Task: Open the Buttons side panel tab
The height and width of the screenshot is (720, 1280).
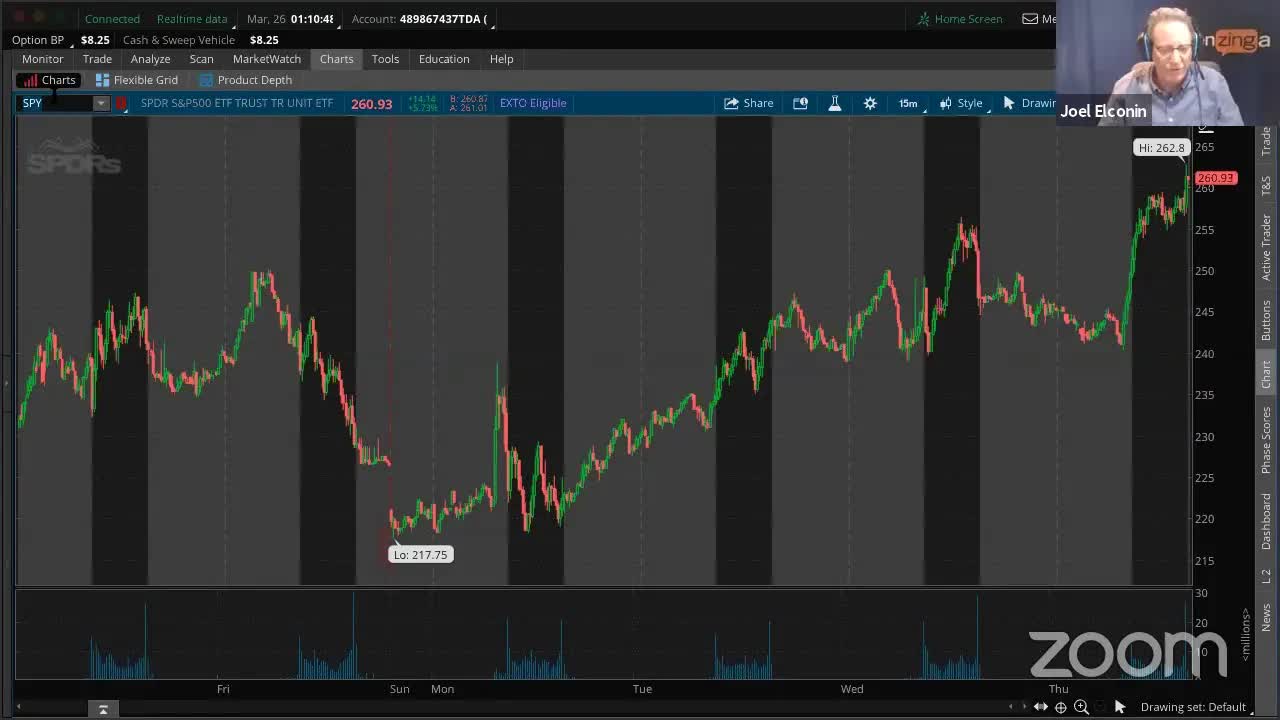Action: [x=1266, y=320]
